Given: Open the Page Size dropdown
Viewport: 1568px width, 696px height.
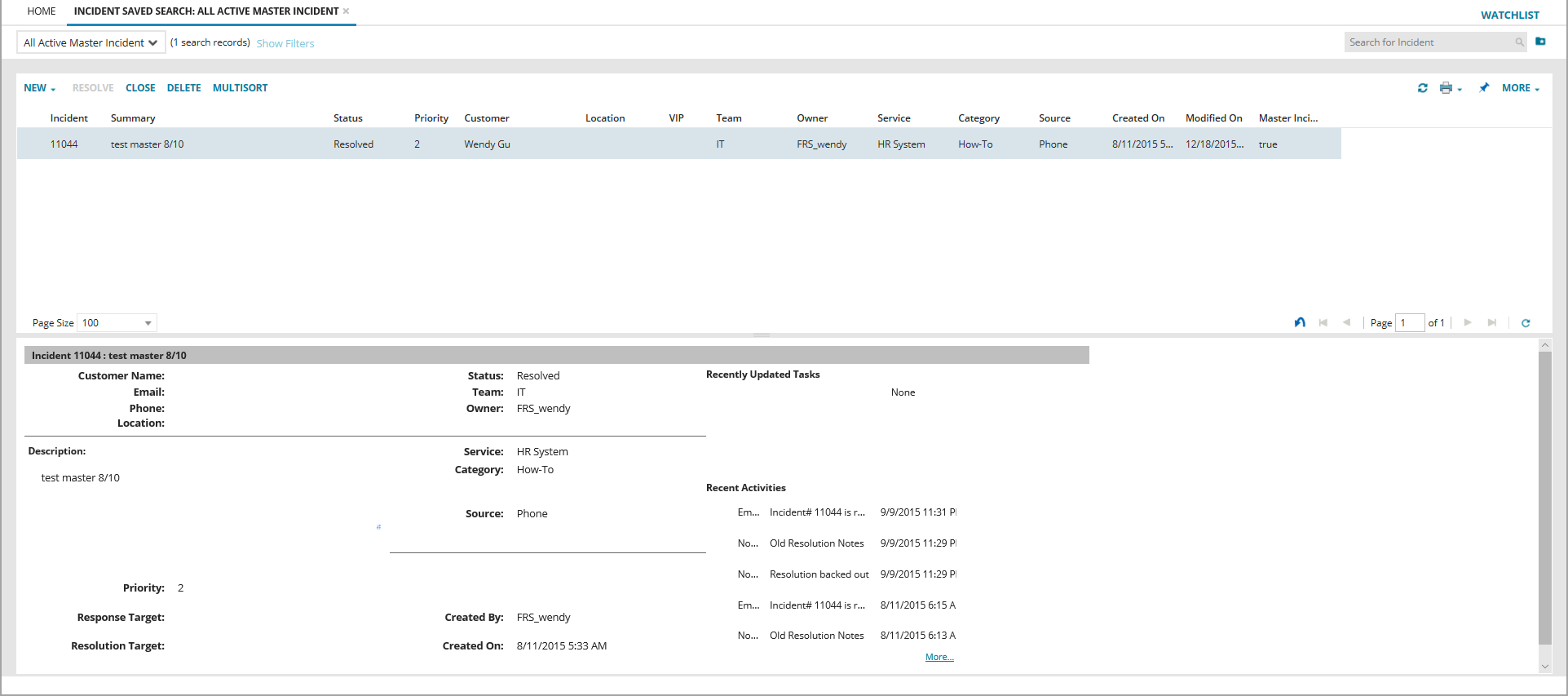Looking at the screenshot, I should pyautogui.click(x=117, y=323).
